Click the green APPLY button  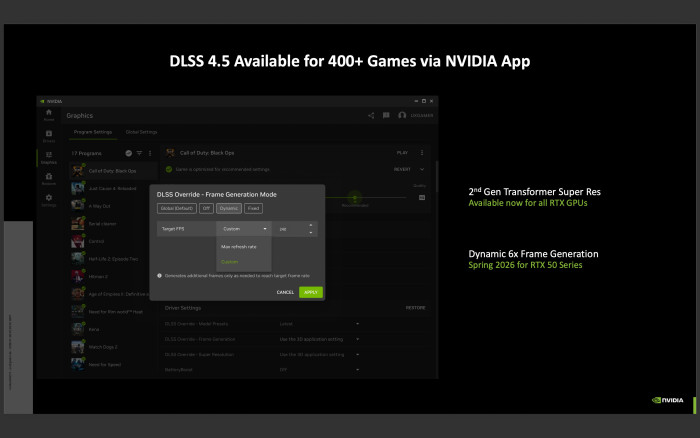pyautogui.click(x=311, y=292)
